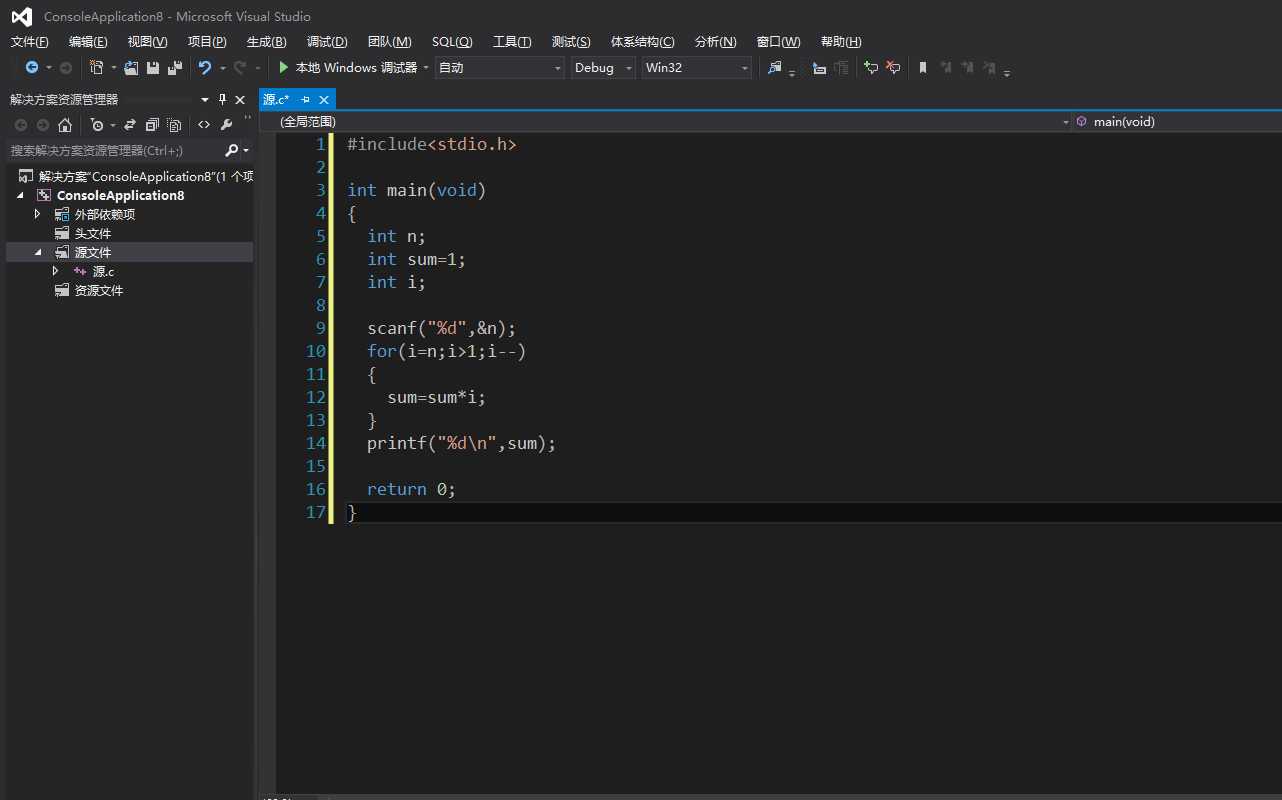Open the debugger target dropdown arrow

(x=426, y=68)
